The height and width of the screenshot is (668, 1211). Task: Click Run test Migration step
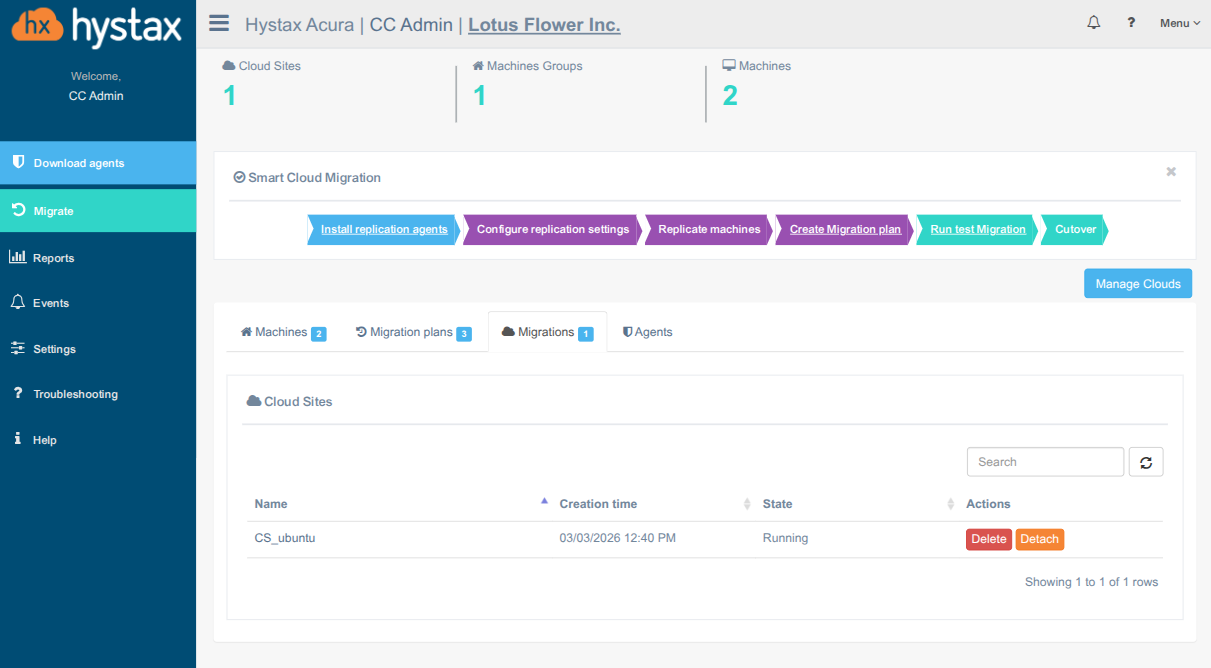click(978, 229)
